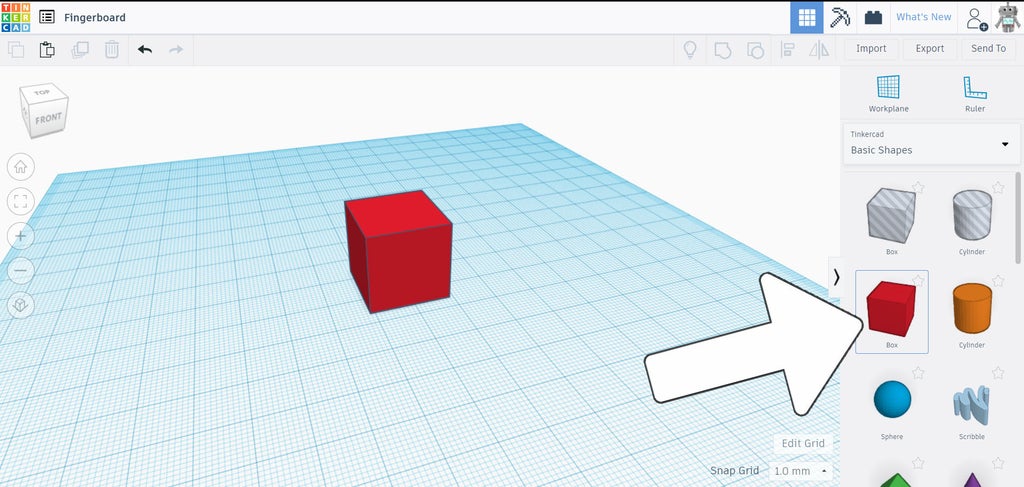Pick the Scribble shape

(x=972, y=404)
